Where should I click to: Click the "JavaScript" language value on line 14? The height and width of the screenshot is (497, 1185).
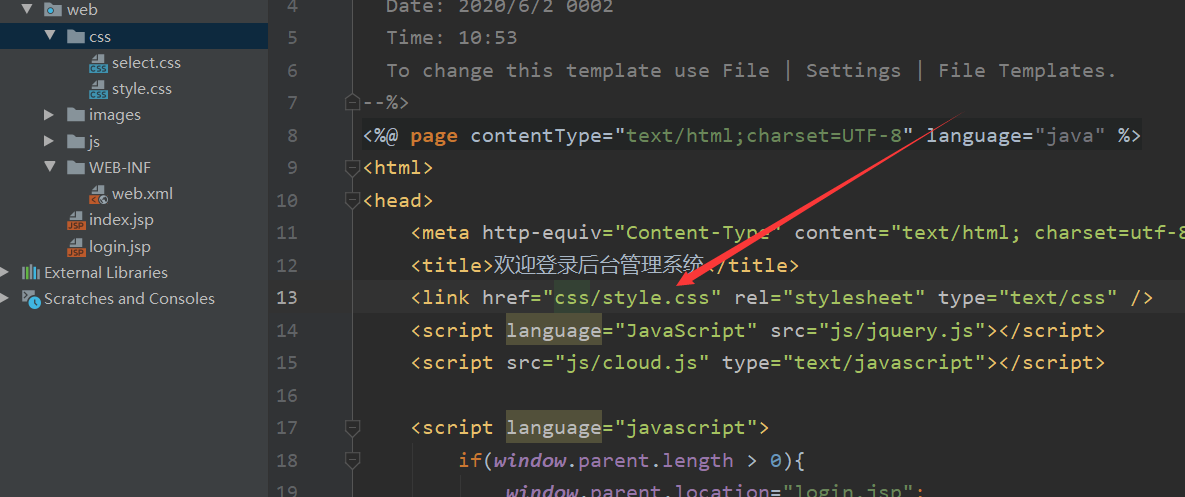coord(686,330)
